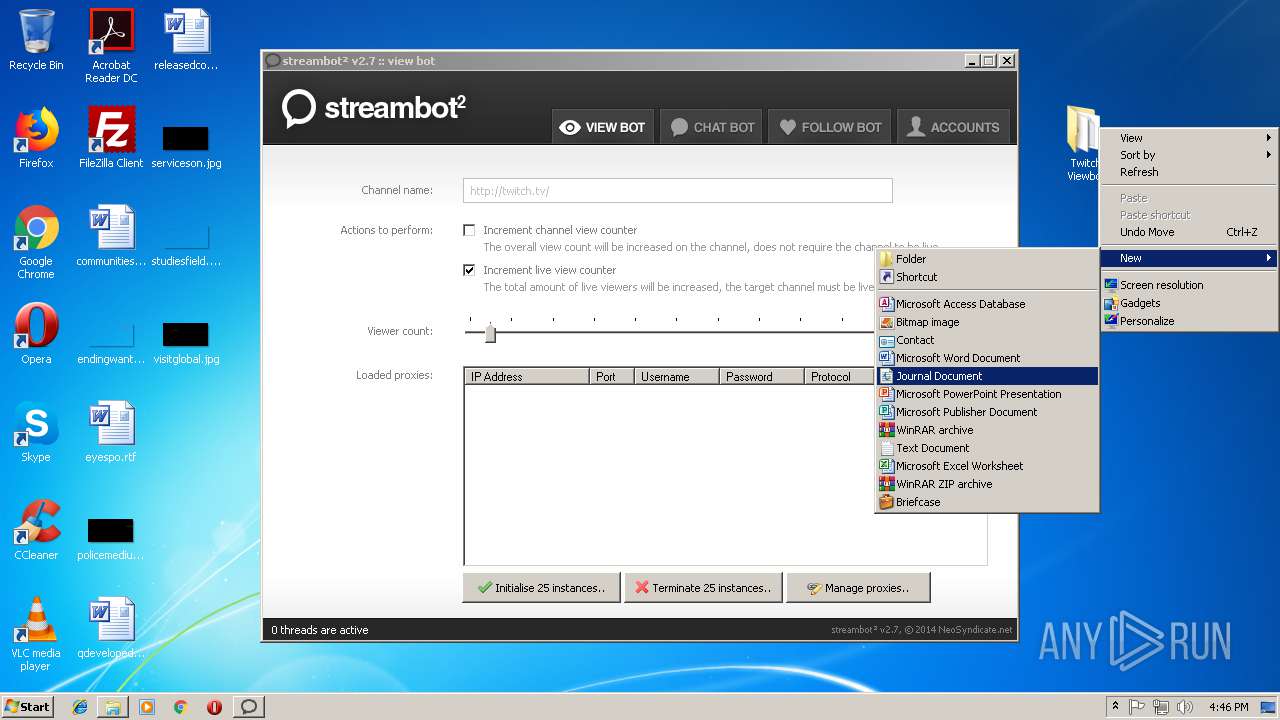Create new Briefcase item
The image size is (1280, 720).
pyautogui.click(x=987, y=502)
